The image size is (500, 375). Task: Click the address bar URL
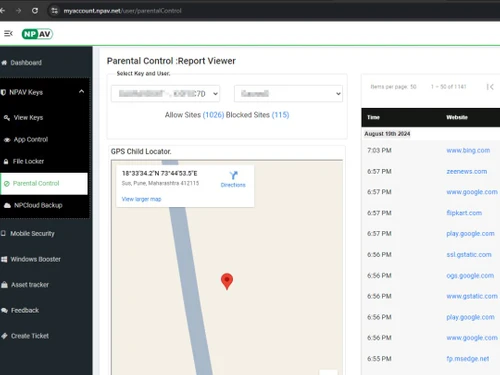click(122, 11)
